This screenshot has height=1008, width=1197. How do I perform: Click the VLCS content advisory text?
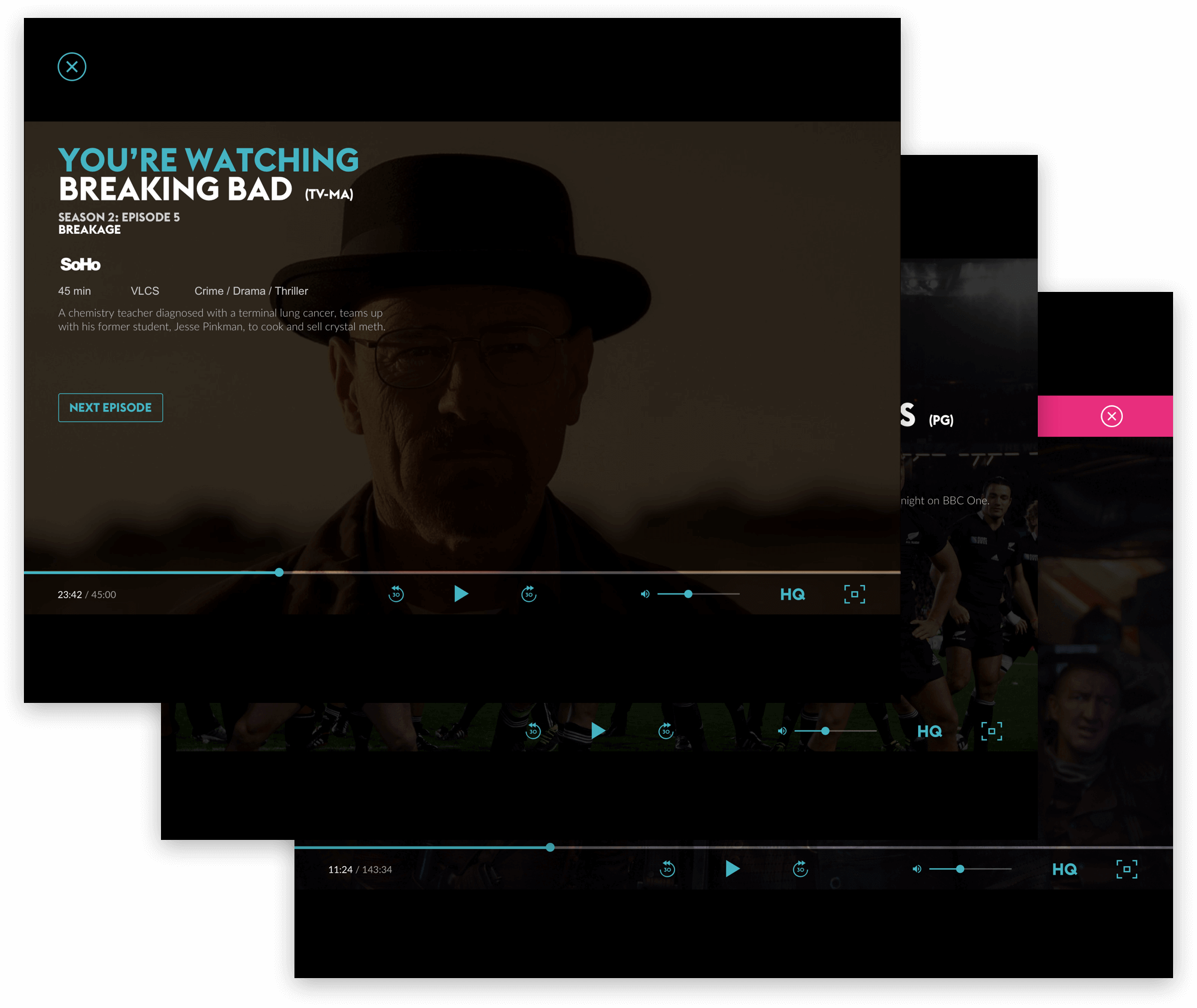[145, 291]
